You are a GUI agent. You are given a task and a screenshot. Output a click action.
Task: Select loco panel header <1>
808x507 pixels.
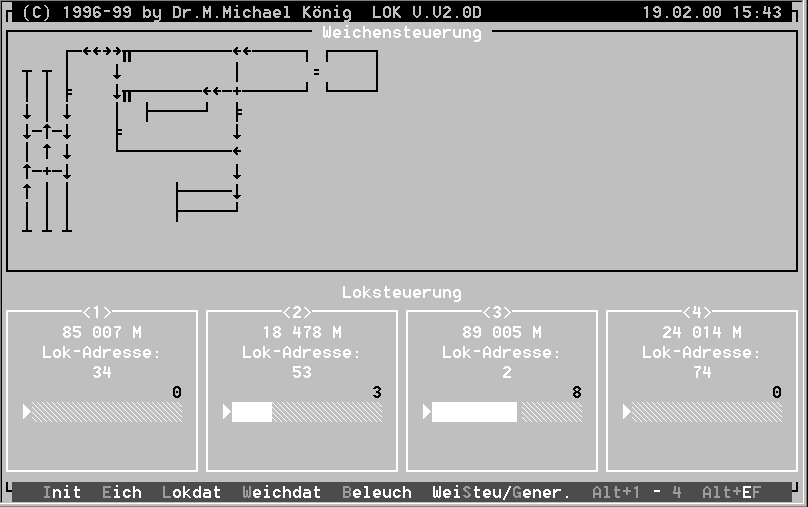pos(97,312)
